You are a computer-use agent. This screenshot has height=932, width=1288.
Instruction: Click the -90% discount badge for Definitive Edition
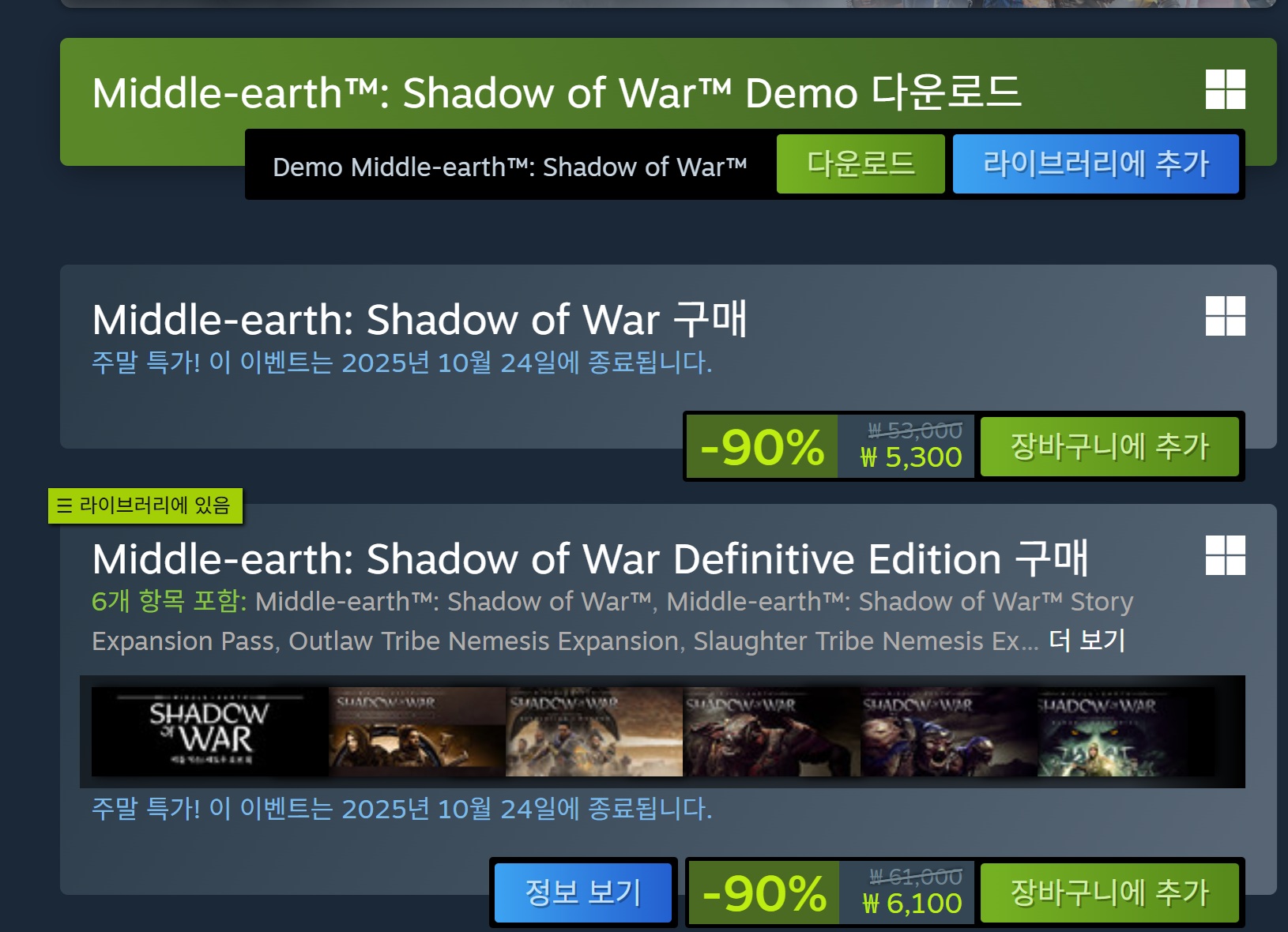point(763,893)
